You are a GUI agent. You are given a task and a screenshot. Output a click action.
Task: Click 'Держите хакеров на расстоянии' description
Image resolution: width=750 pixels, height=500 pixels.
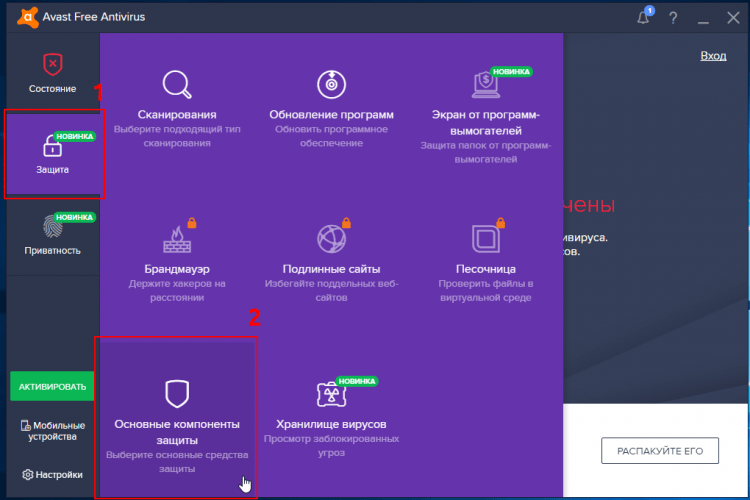tap(177, 290)
